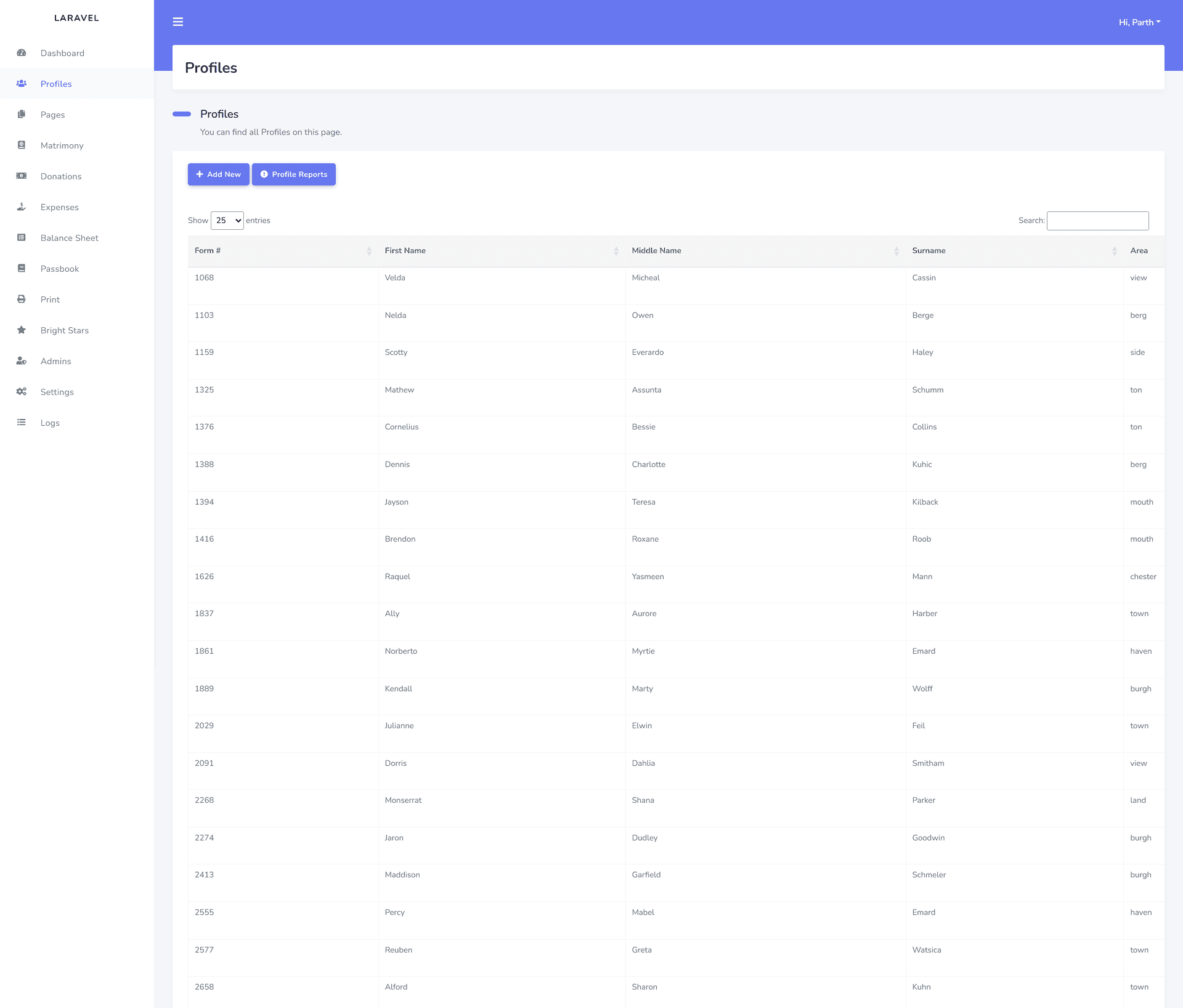Click the Matrimony sidebar icon
The width and height of the screenshot is (1183, 1008).
click(22, 145)
